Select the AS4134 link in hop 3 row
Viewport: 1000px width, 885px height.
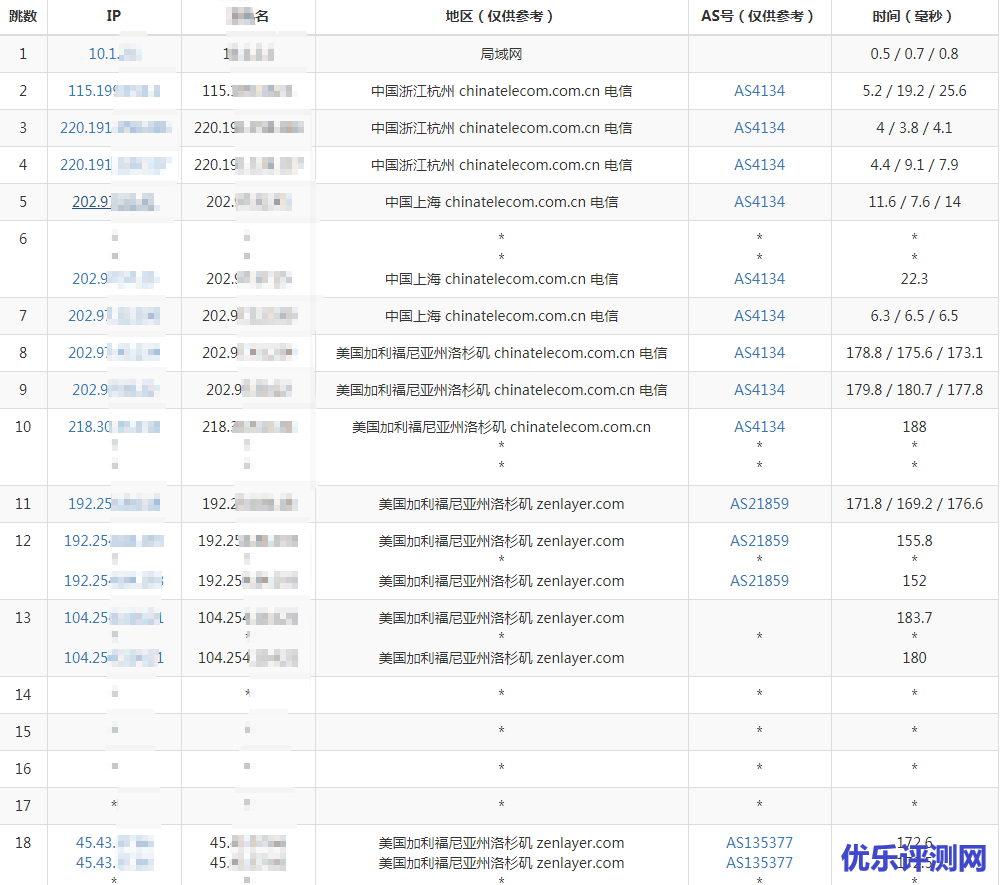(759, 128)
